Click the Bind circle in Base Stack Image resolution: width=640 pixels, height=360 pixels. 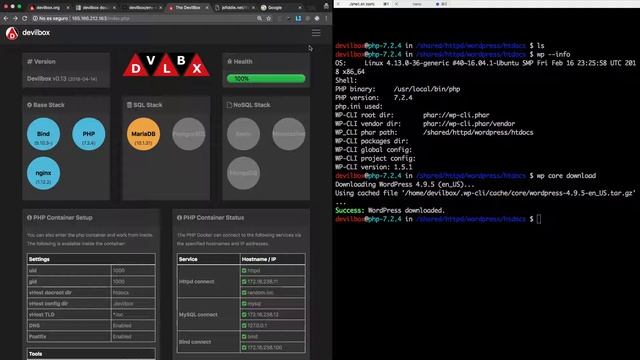coord(43,134)
